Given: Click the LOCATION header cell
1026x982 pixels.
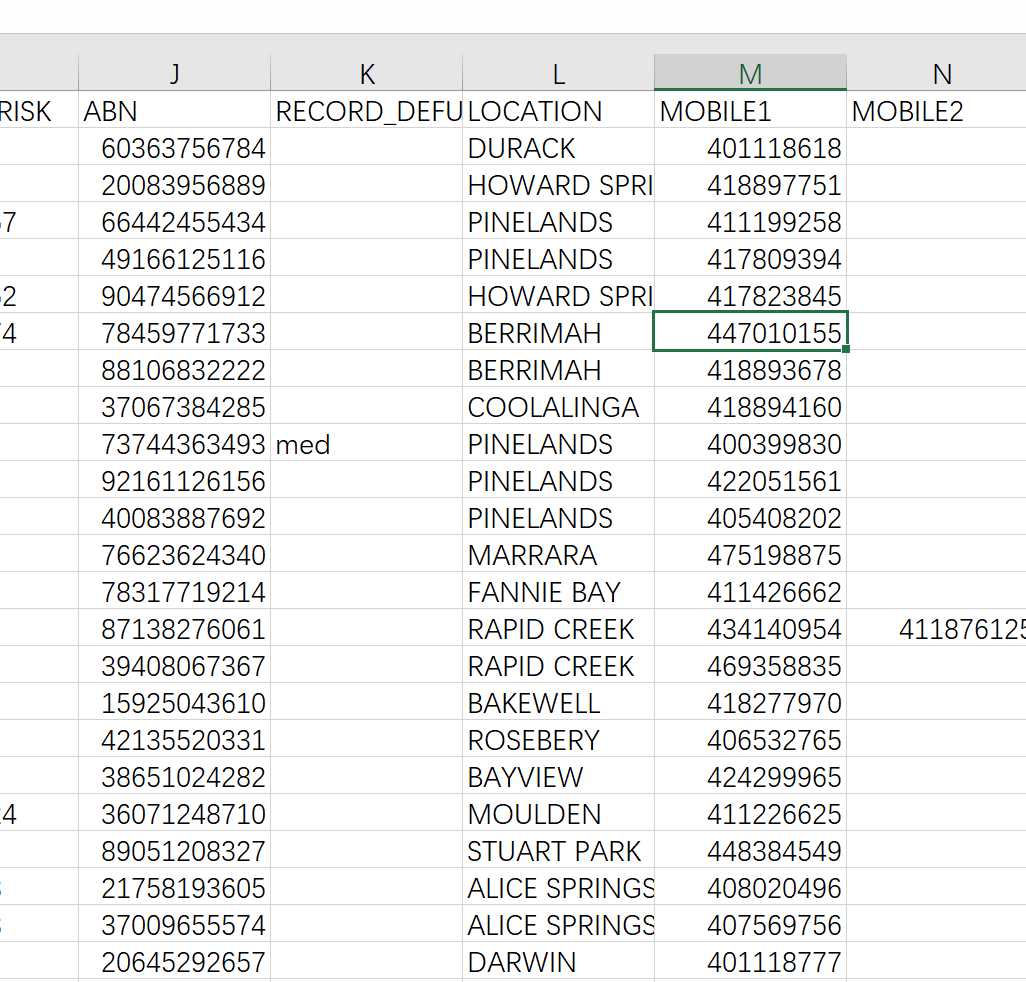Looking at the screenshot, I should click(558, 110).
